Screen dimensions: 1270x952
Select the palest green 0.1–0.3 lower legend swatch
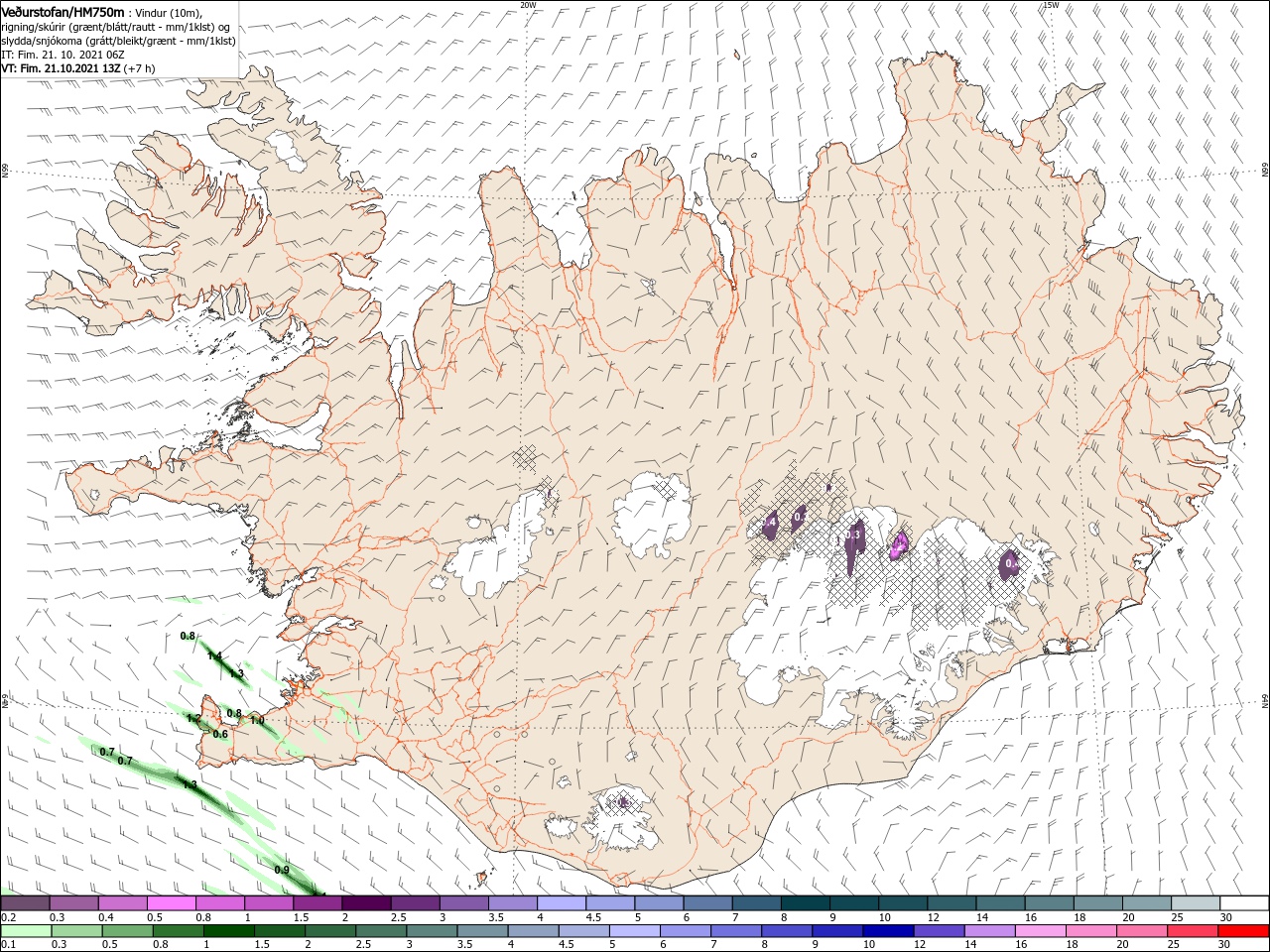[x=27, y=931]
